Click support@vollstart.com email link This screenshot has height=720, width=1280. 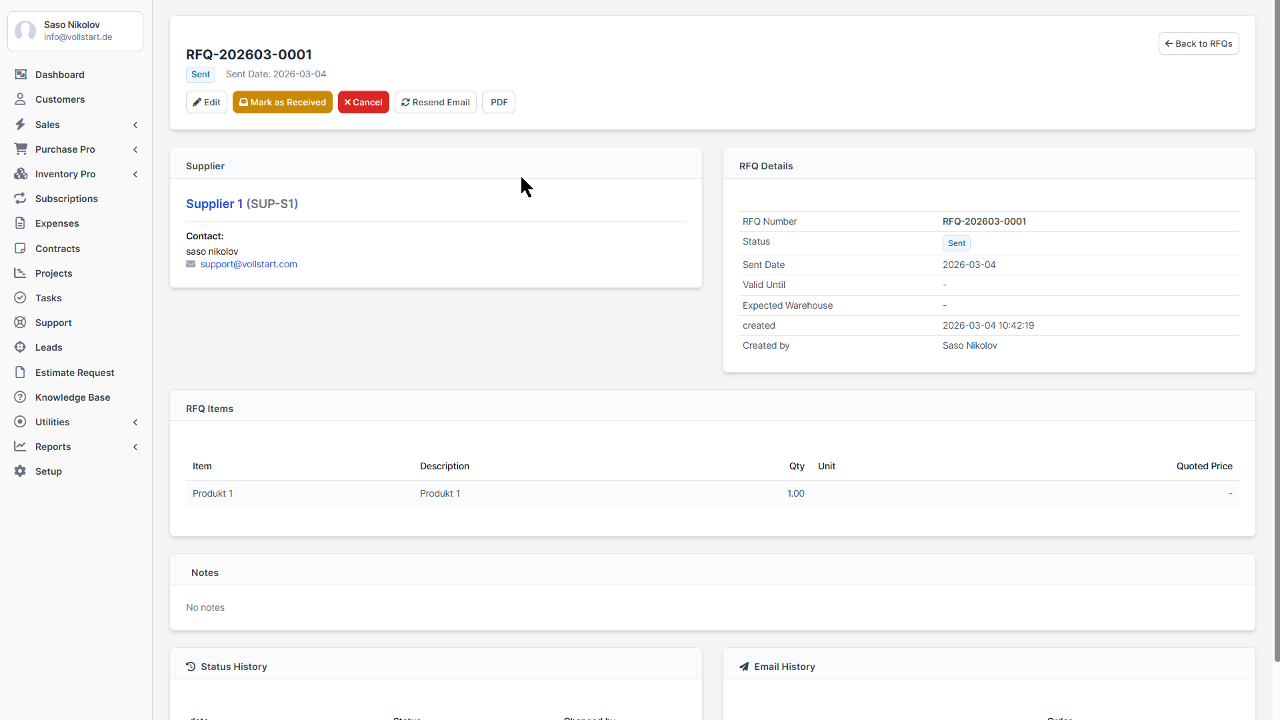click(x=249, y=264)
